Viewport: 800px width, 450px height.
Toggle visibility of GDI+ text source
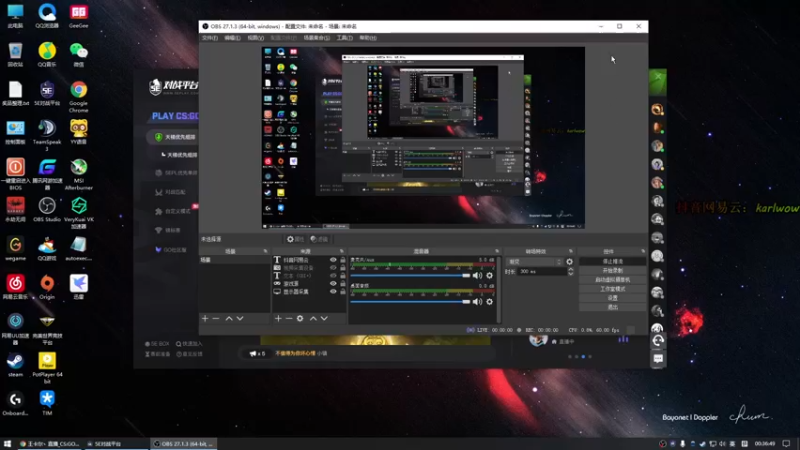tap(333, 276)
